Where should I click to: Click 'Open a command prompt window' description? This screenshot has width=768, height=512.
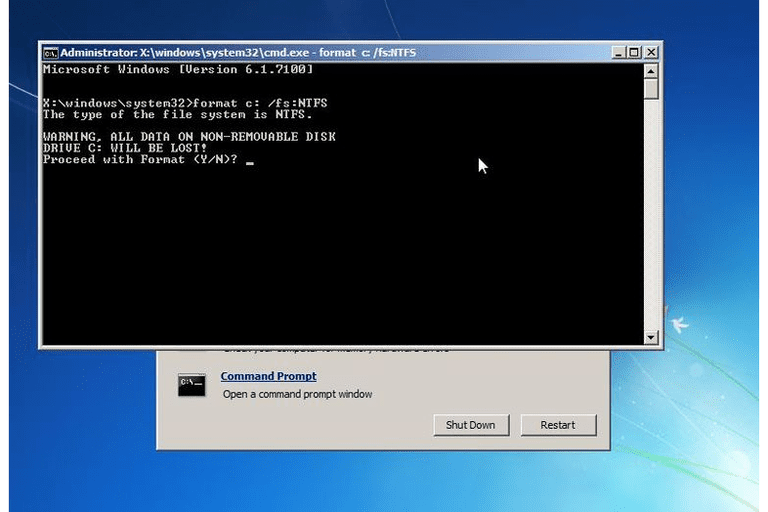(x=297, y=394)
